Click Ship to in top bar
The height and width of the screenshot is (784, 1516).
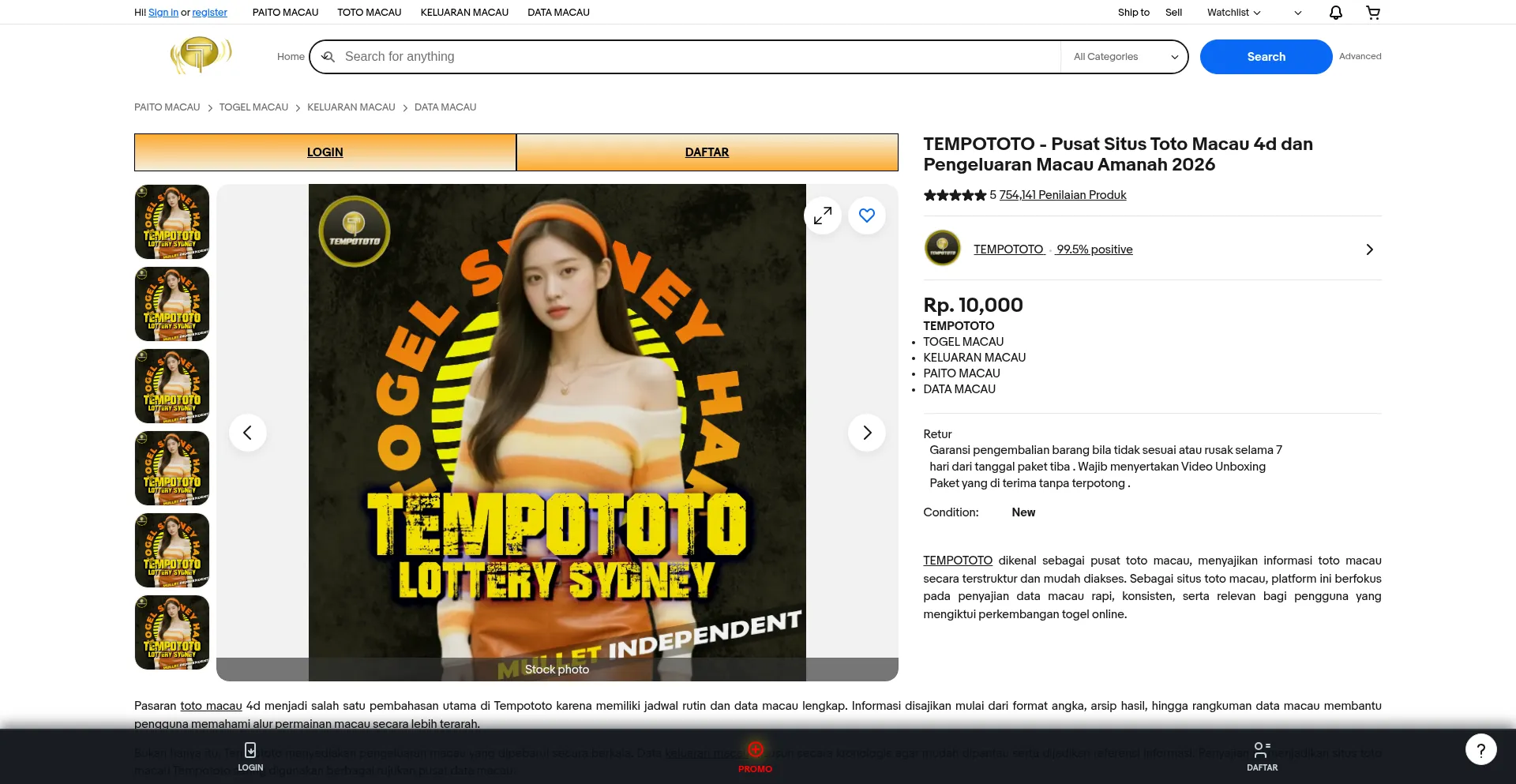[1133, 13]
